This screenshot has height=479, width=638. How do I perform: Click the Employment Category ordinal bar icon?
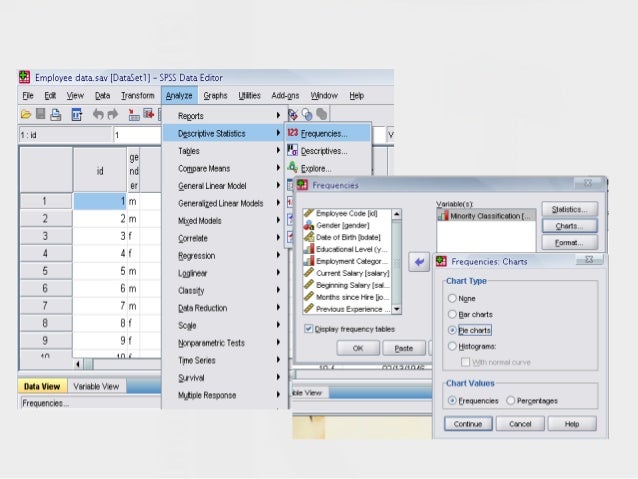pyautogui.click(x=309, y=261)
